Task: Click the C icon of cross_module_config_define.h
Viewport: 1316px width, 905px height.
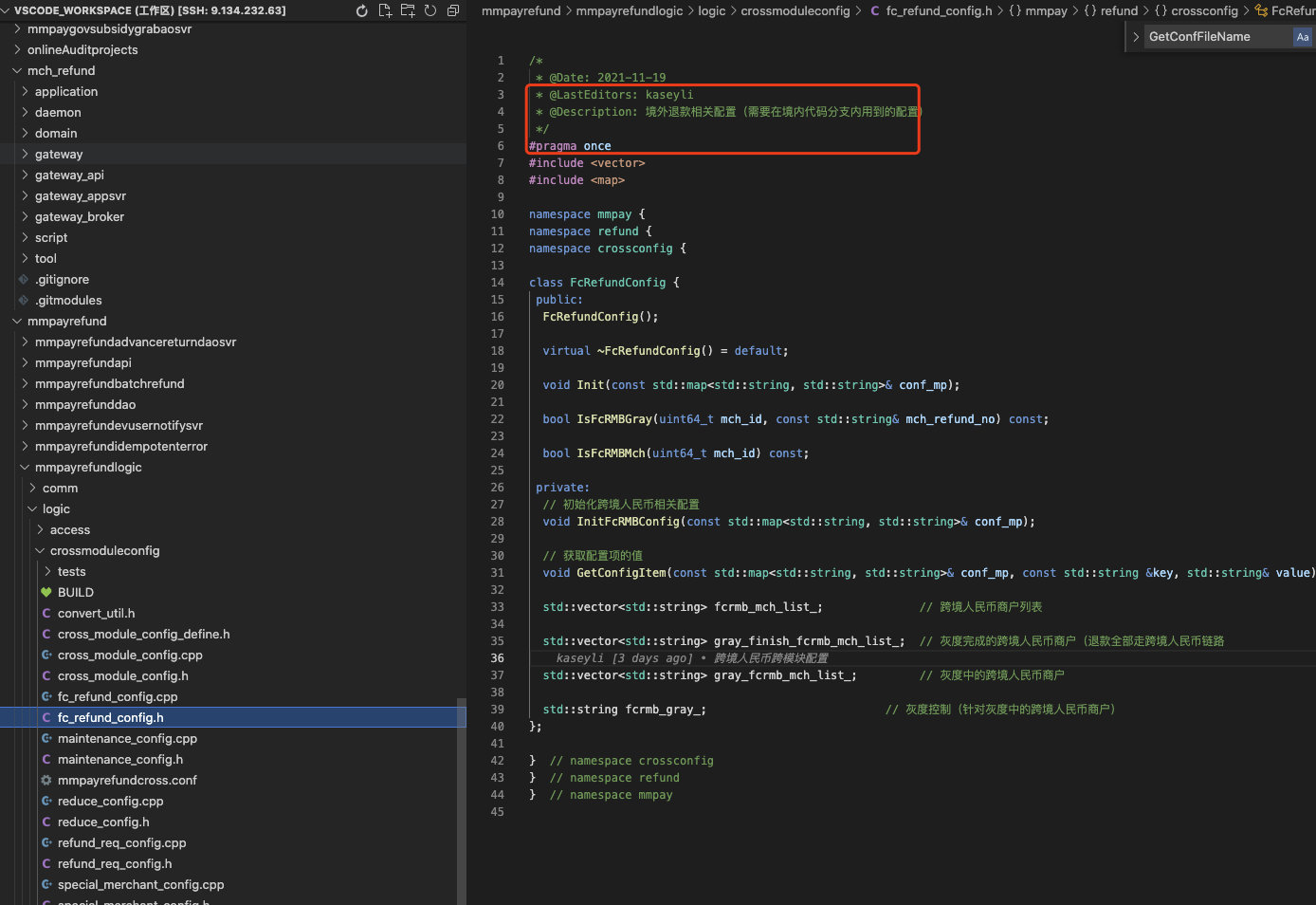Action: pos(46,634)
